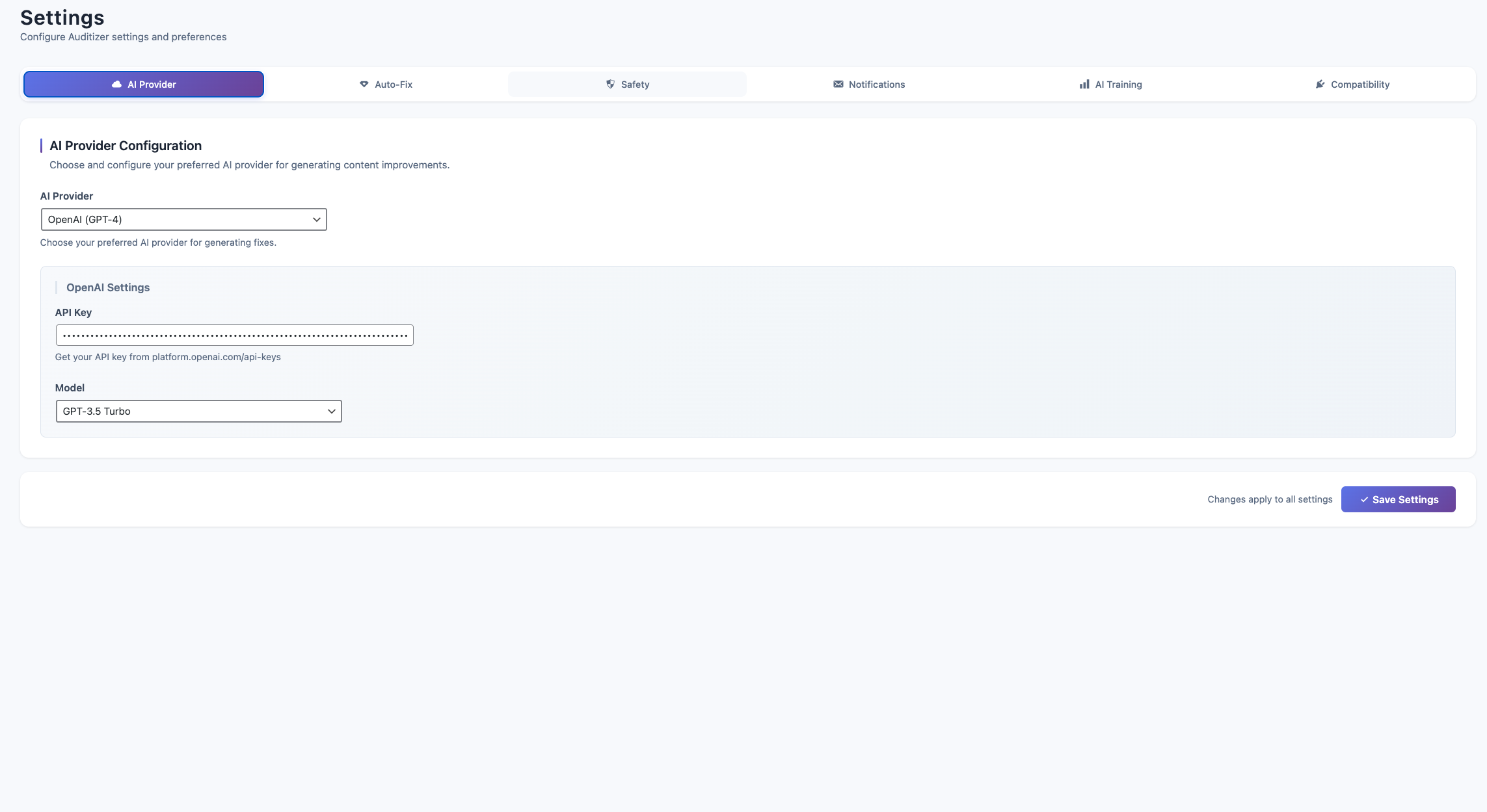Click the envelope icon for Notifications

click(838, 85)
